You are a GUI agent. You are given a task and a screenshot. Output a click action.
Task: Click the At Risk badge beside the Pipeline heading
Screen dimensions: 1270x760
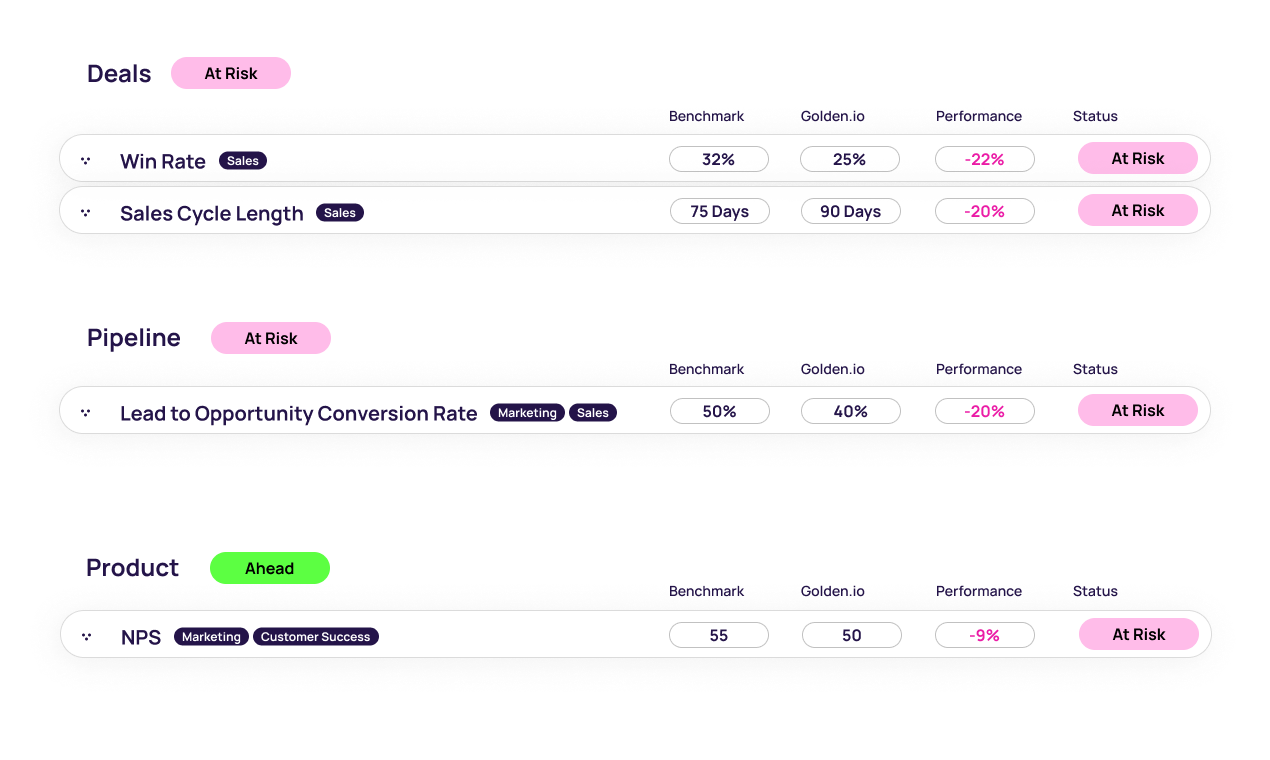[x=270, y=338]
